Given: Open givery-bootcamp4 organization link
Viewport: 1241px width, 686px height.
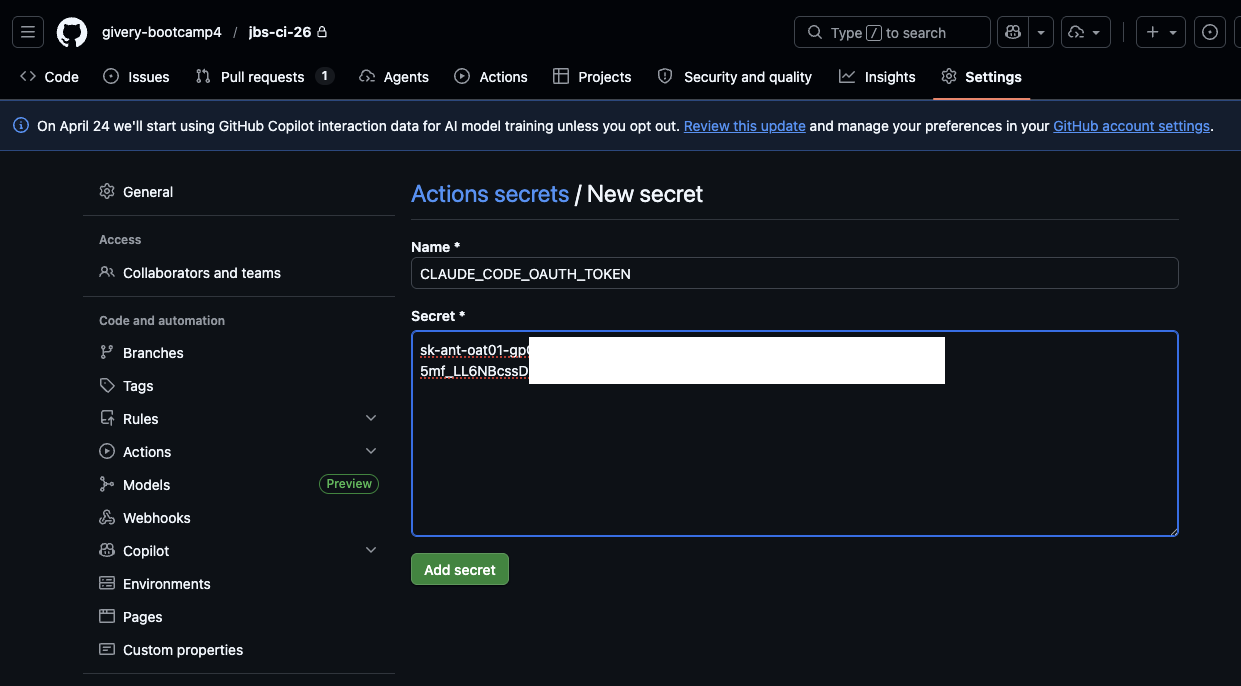Looking at the screenshot, I should 161,32.
